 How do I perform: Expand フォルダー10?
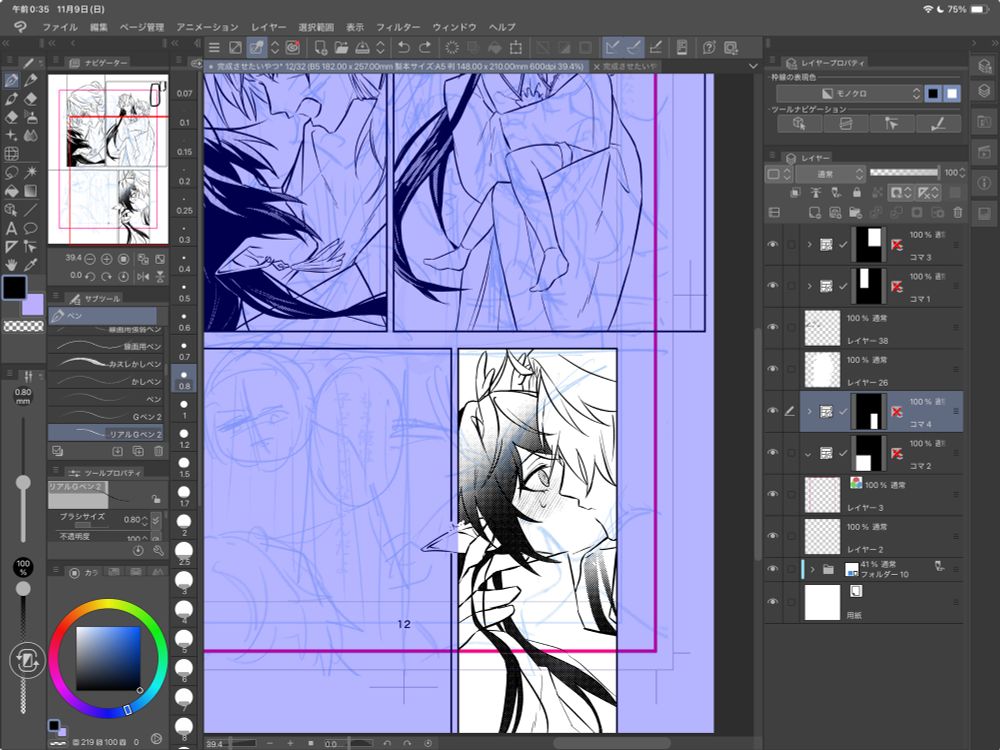pyautogui.click(x=812, y=569)
